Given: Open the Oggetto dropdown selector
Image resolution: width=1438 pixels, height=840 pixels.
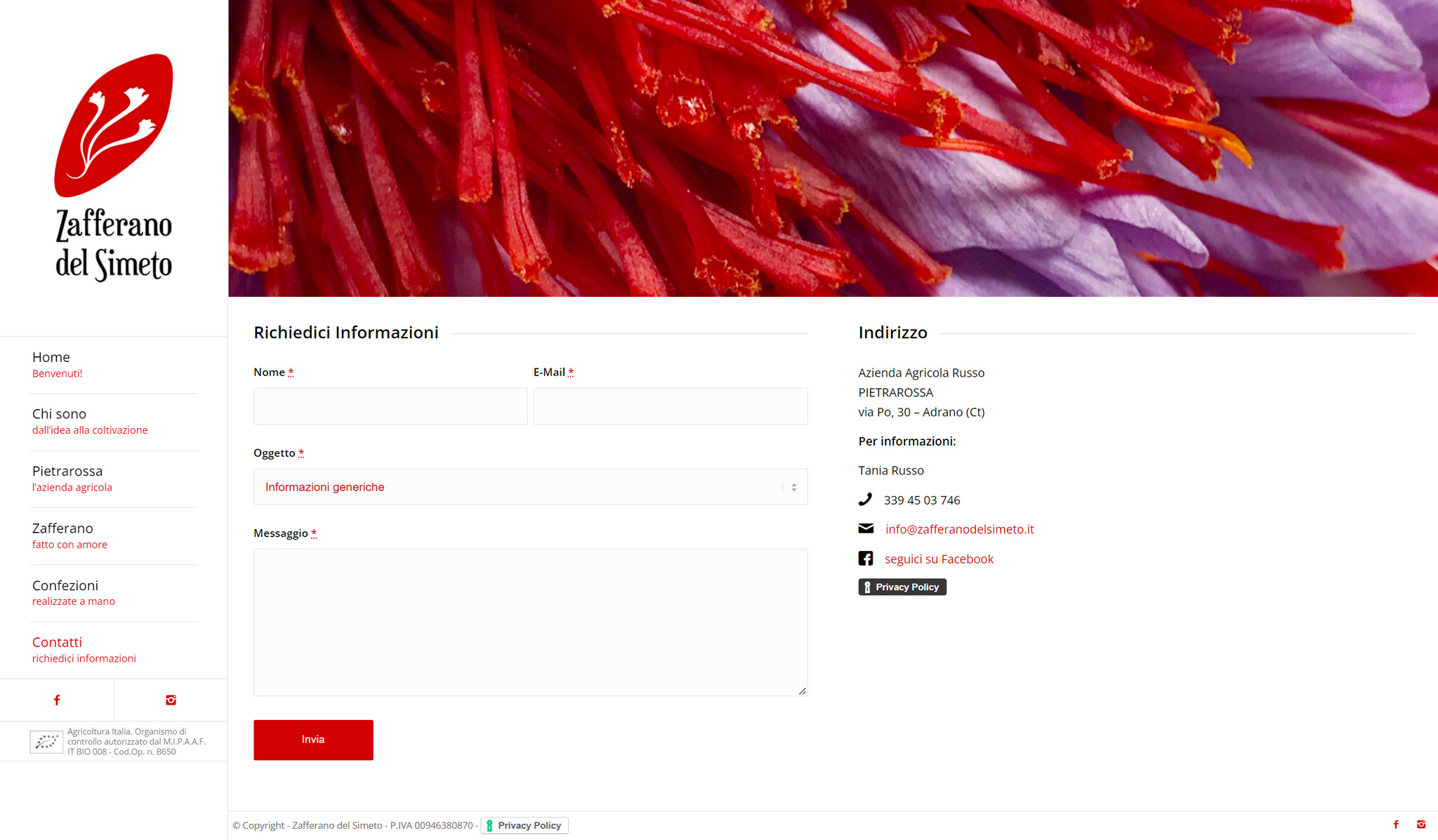Looking at the screenshot, I should pyautogui.click(x=530, y=486).
